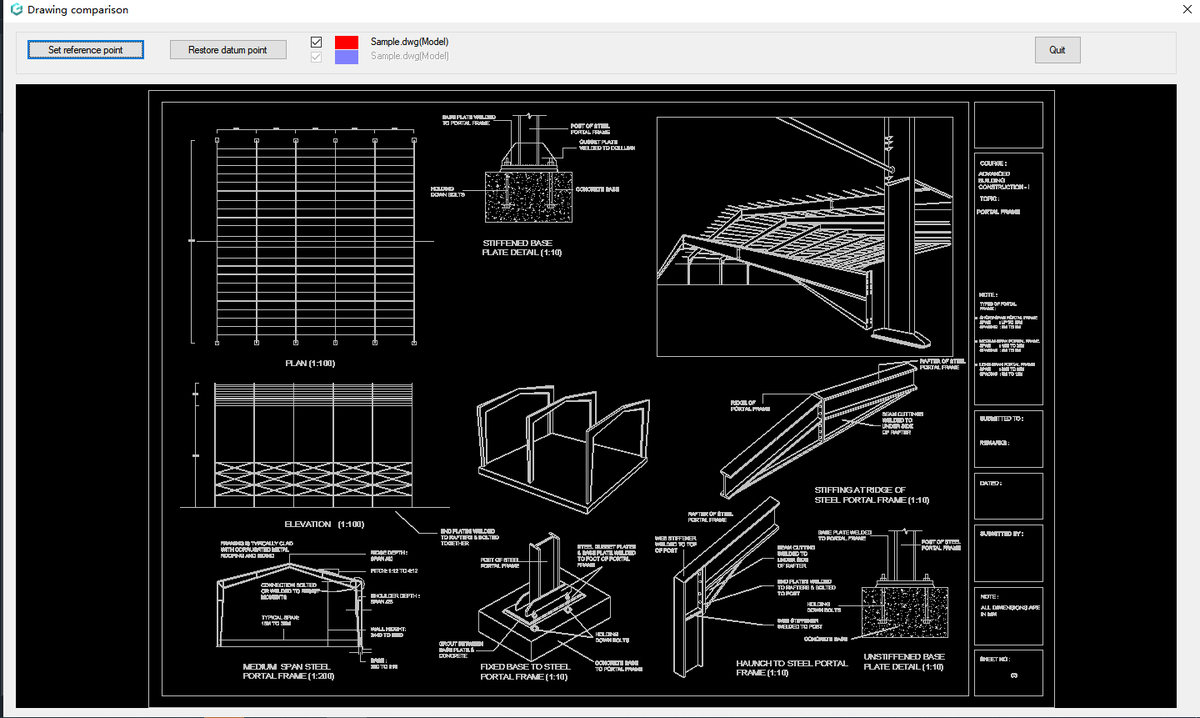Click STIFFING AT RIDGE title text
The height and width of the screenshot is (718, 1200).
[873, 494]
